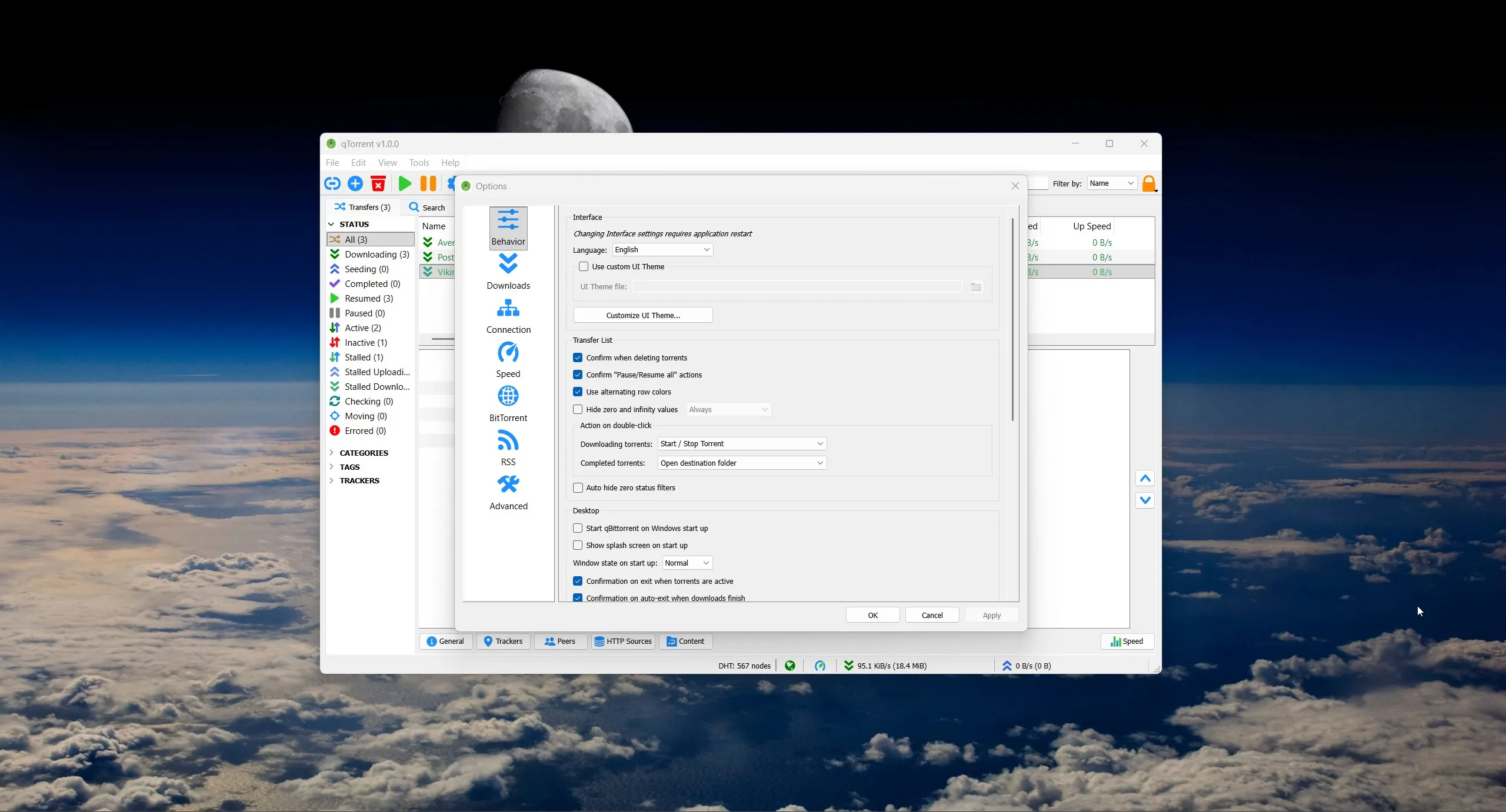Select the Checking (0) status filter
The width and height of the screenshot is (1506, 812).
pos(370,402)
